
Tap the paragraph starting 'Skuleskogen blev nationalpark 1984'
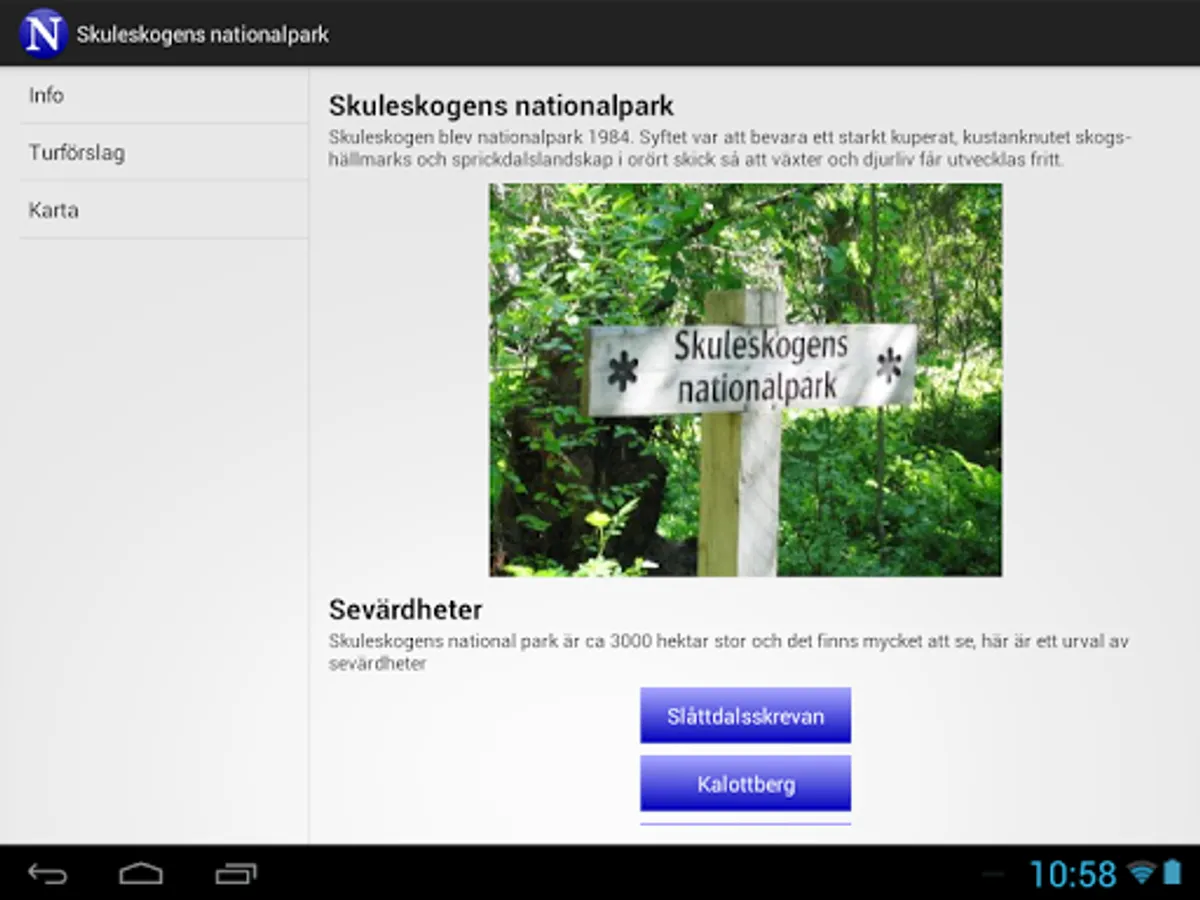(730, 148)
